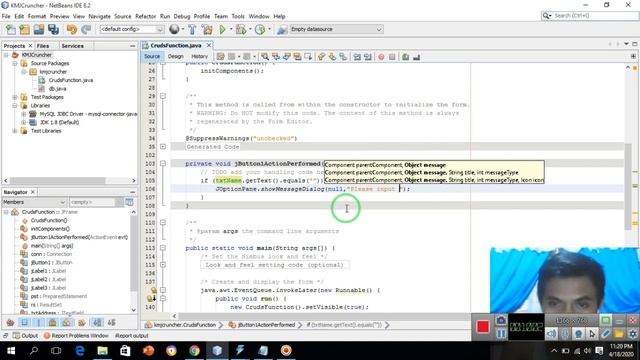Screen dimensions: 640x360
Task: Open the Members dropdown in Navigator
Action: (34, 202)
